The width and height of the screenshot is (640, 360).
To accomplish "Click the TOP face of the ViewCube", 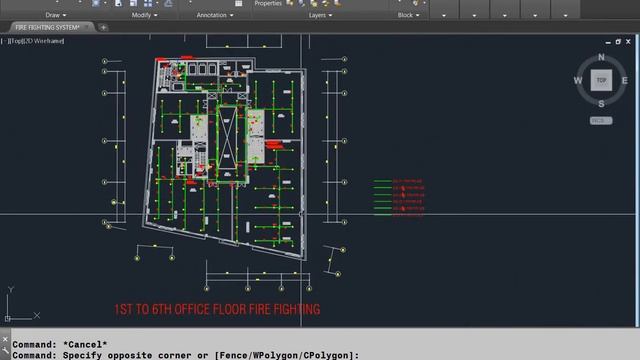I will coord(601,80).
